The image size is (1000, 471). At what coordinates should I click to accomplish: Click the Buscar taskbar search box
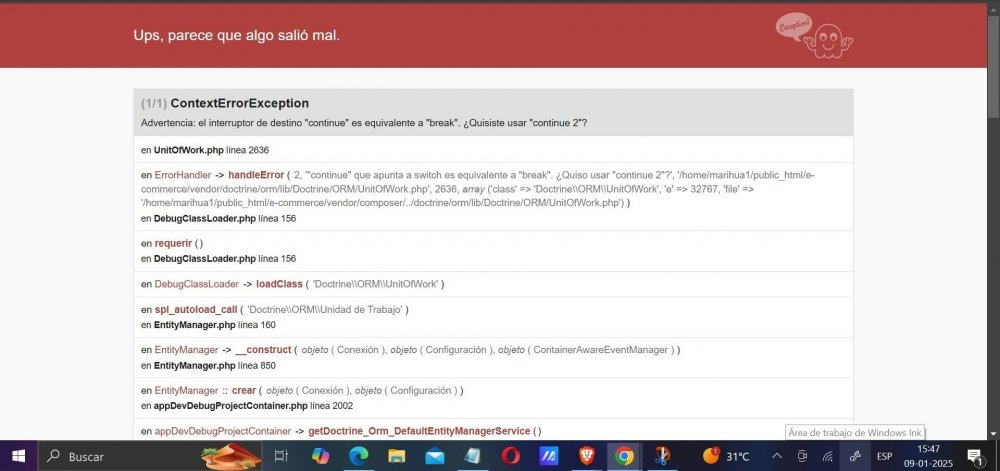click(x=150, y=456)
